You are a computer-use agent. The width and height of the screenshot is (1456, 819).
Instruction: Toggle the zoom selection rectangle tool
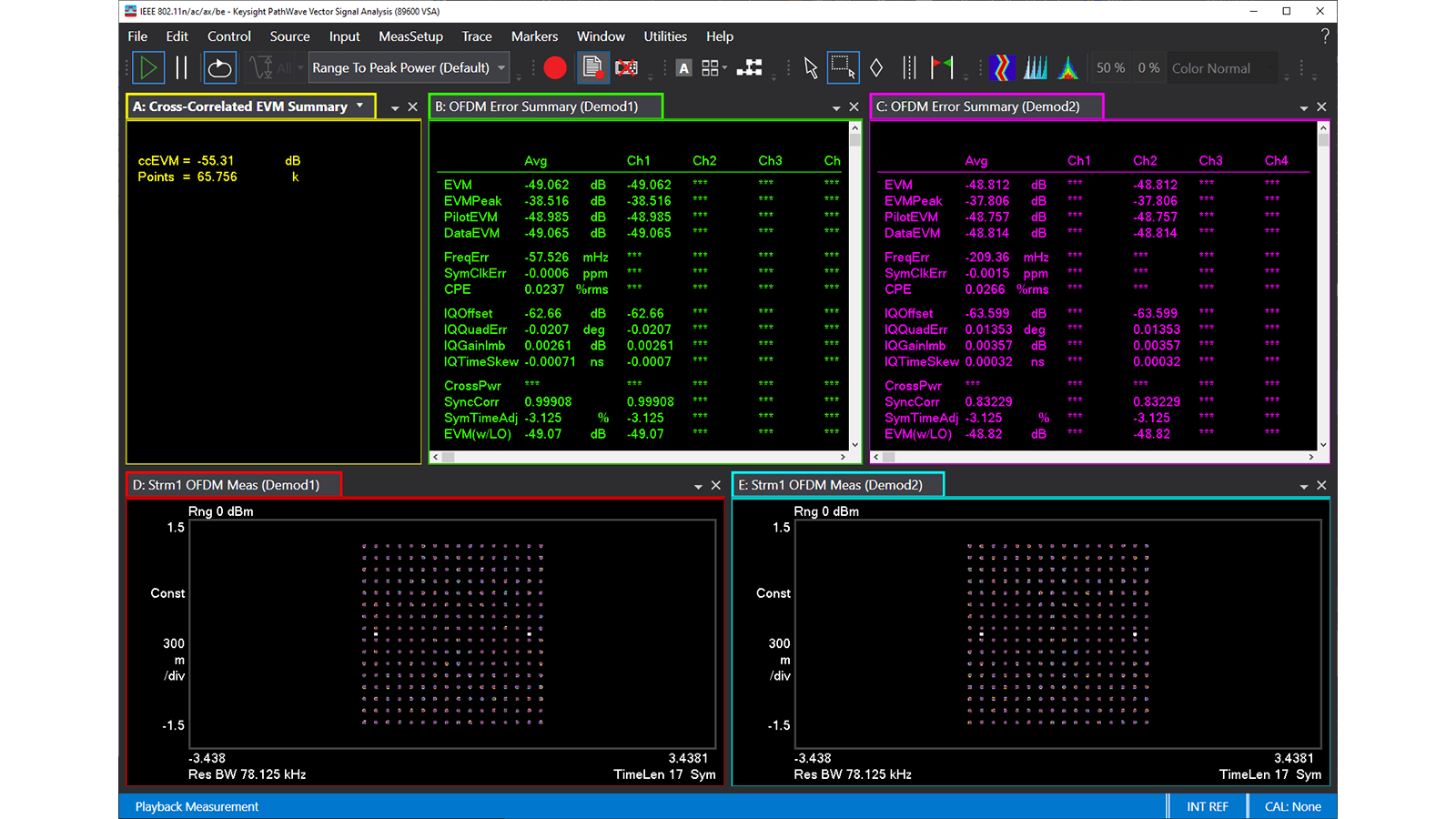(x=842, y=67)
